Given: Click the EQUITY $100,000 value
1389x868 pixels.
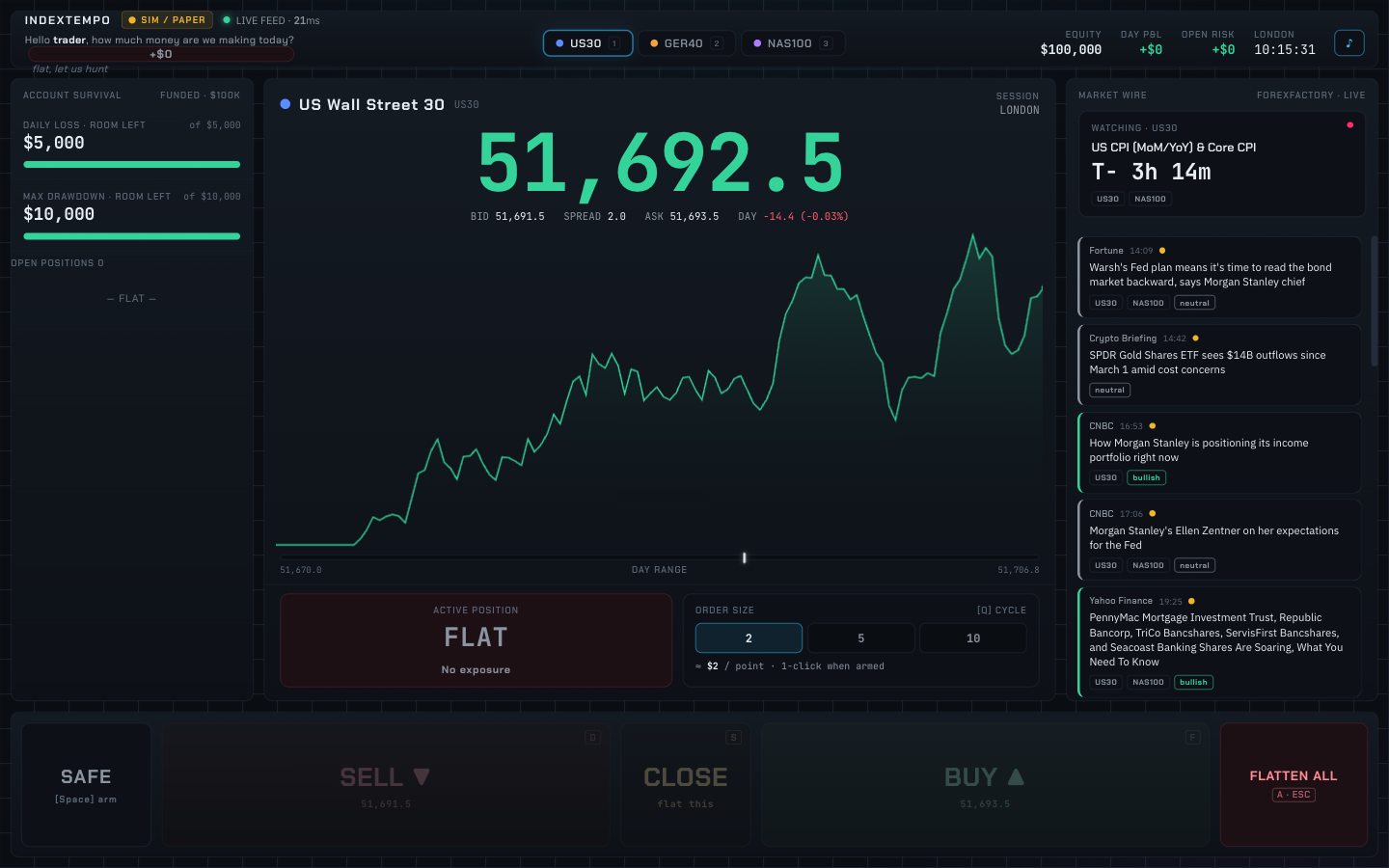Looking at the screenshot, I should coord(1071,50).
